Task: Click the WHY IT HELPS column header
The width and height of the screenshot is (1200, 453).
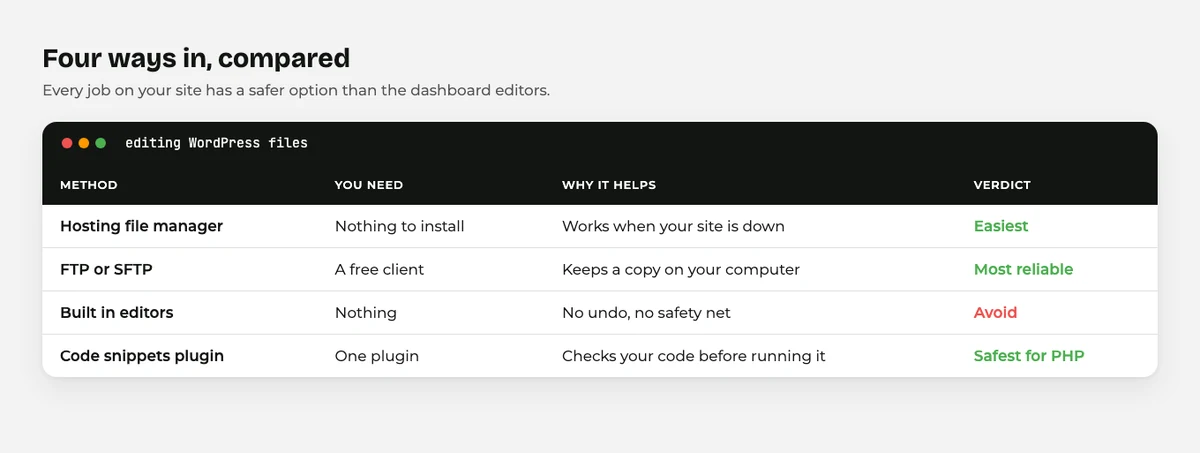Action: click(x=609, y=185)
